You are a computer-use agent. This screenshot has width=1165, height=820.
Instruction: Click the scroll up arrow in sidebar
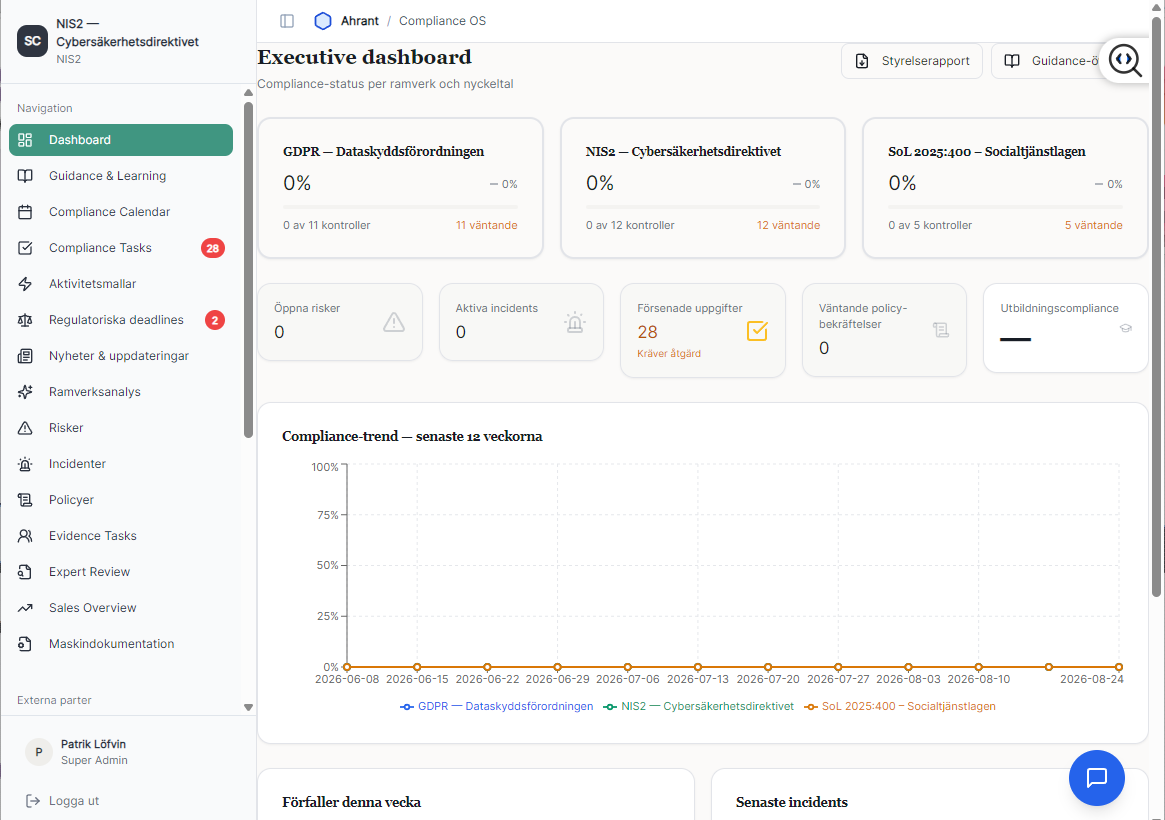click(248, 93)
